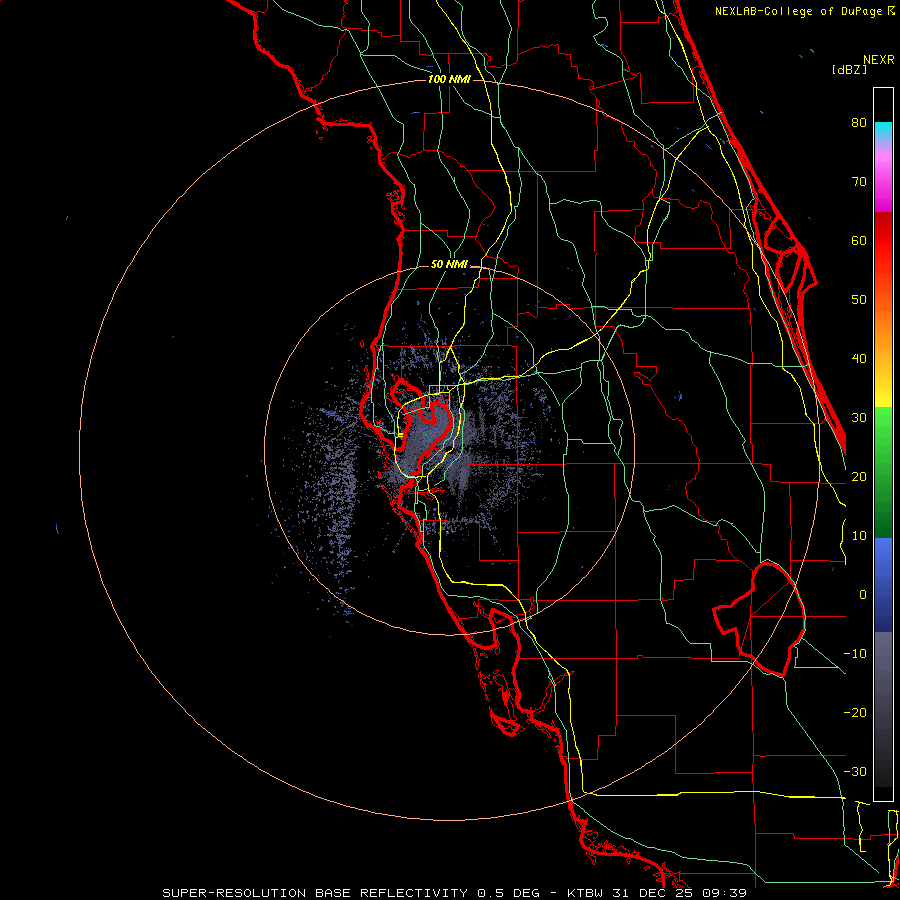900x900 pixels.
Task: Click the 60 dBZ scale value
Action: pyautogui.click(x=859, y=241)
